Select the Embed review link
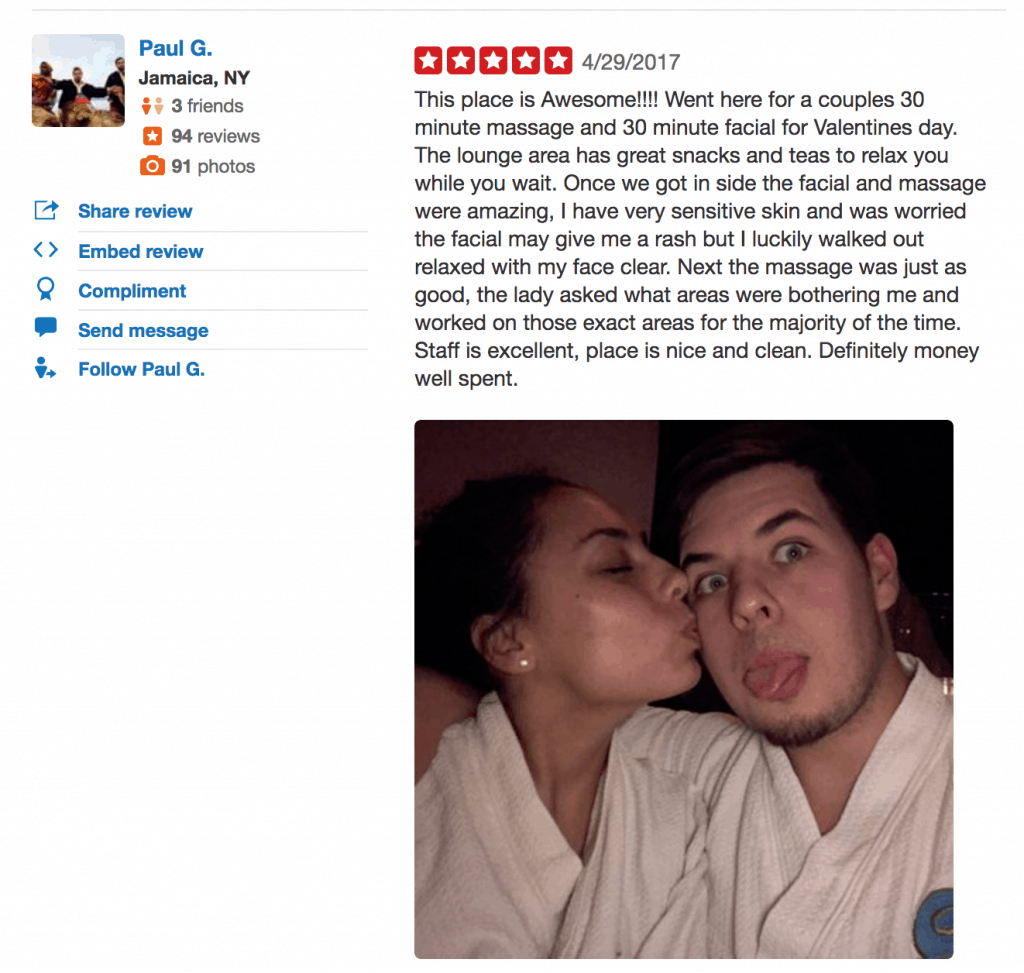 (140, 251)
